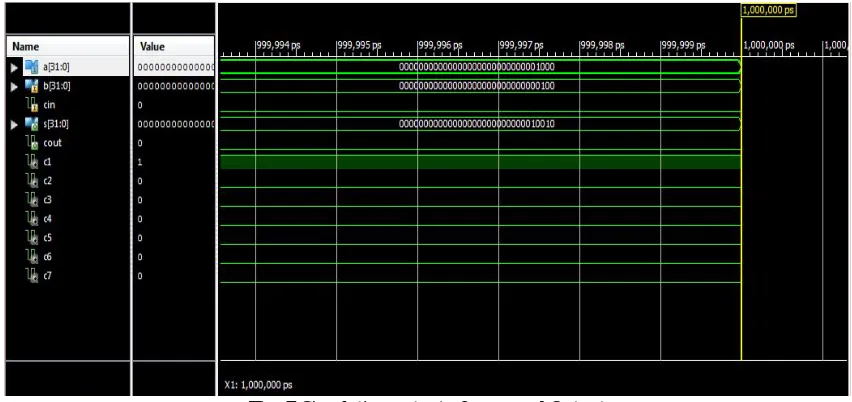Select the c1 signal name

pyautogui.click(x=47, y=162)
